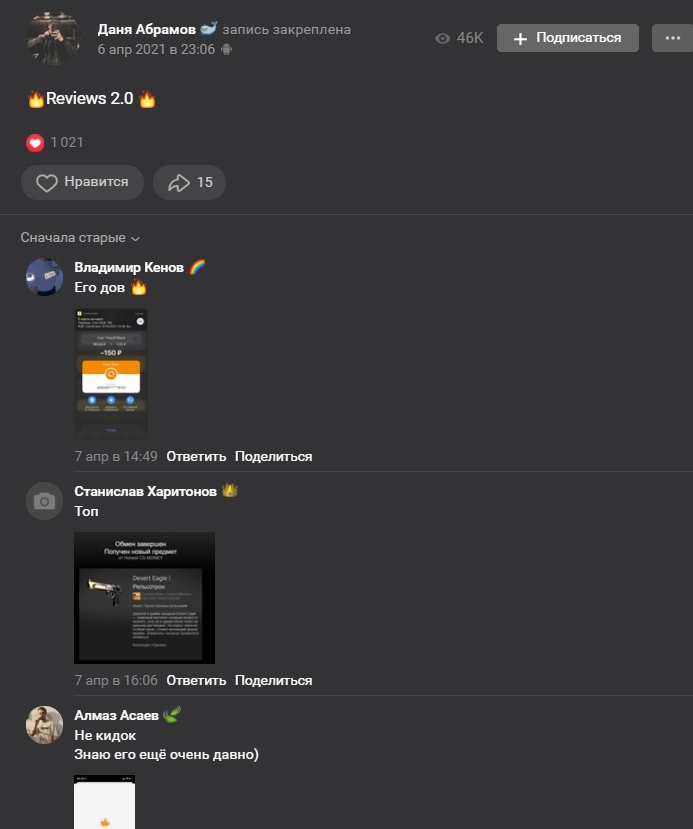693x829 pixels.
Task: Expand the Сначала старые sort dropdown
Action: click(80, 238)
